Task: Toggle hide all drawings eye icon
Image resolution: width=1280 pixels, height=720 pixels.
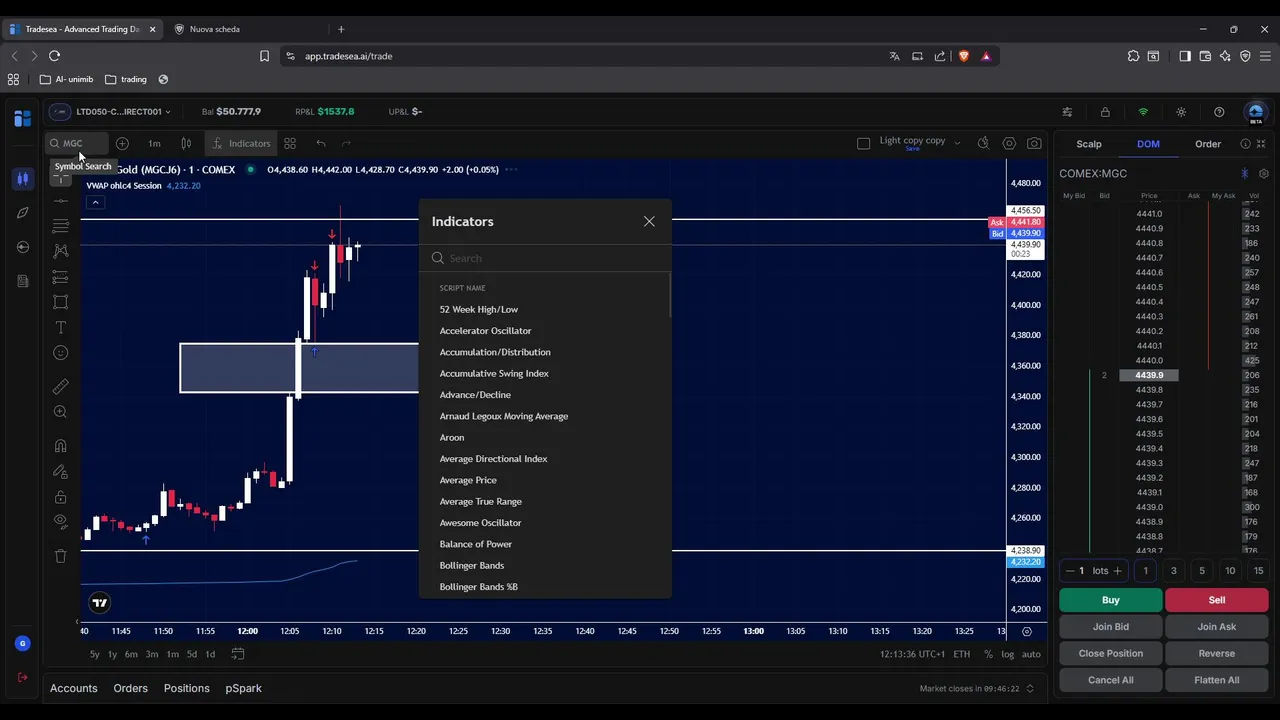Action: pyautogui.click(x=61, y=521)
